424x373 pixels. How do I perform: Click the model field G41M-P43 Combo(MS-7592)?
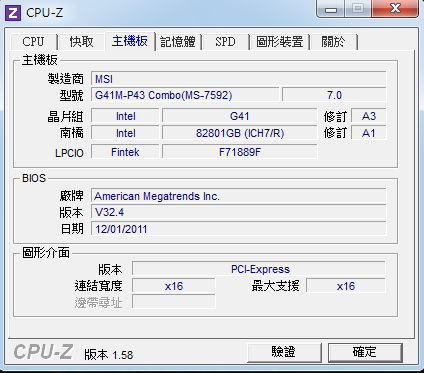pyautogui.click(x=185, y=95)
